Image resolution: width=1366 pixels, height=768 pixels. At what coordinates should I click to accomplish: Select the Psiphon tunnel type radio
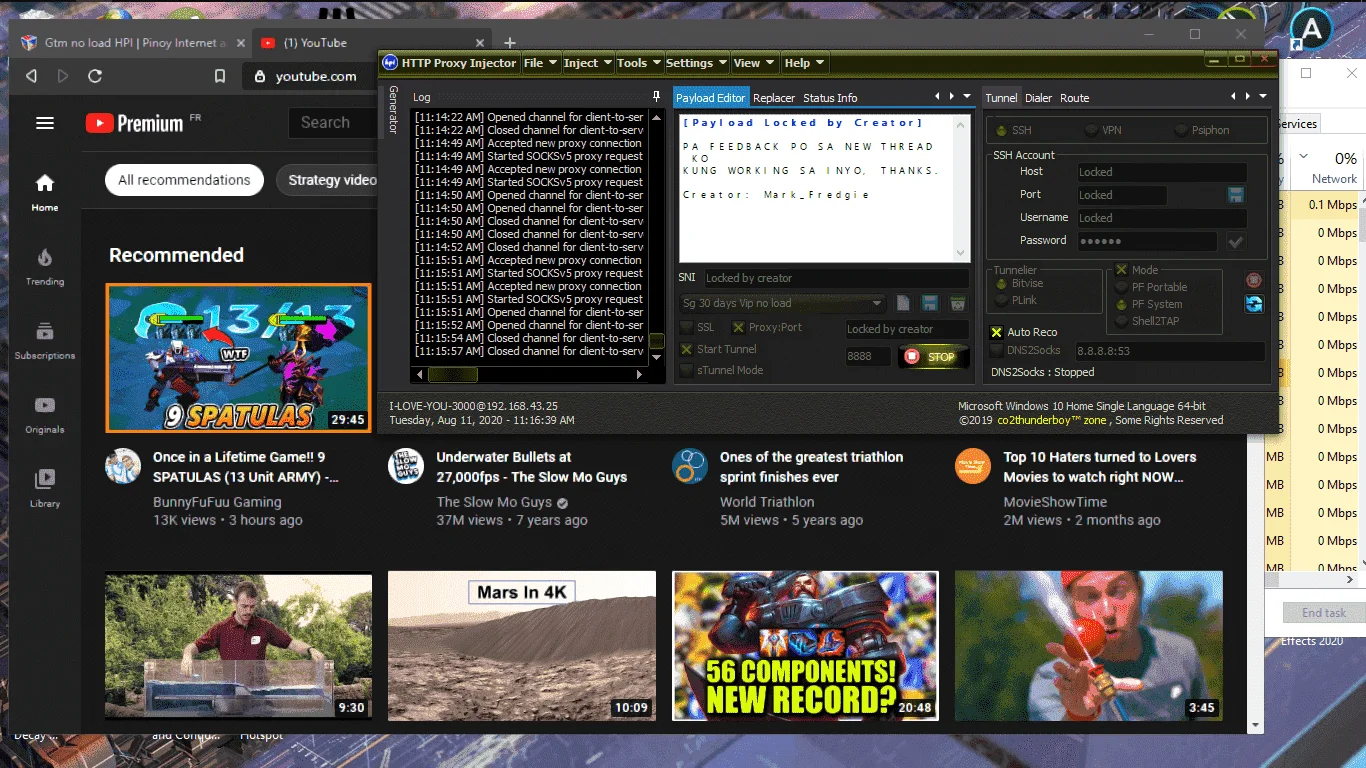pos(1182,130)
